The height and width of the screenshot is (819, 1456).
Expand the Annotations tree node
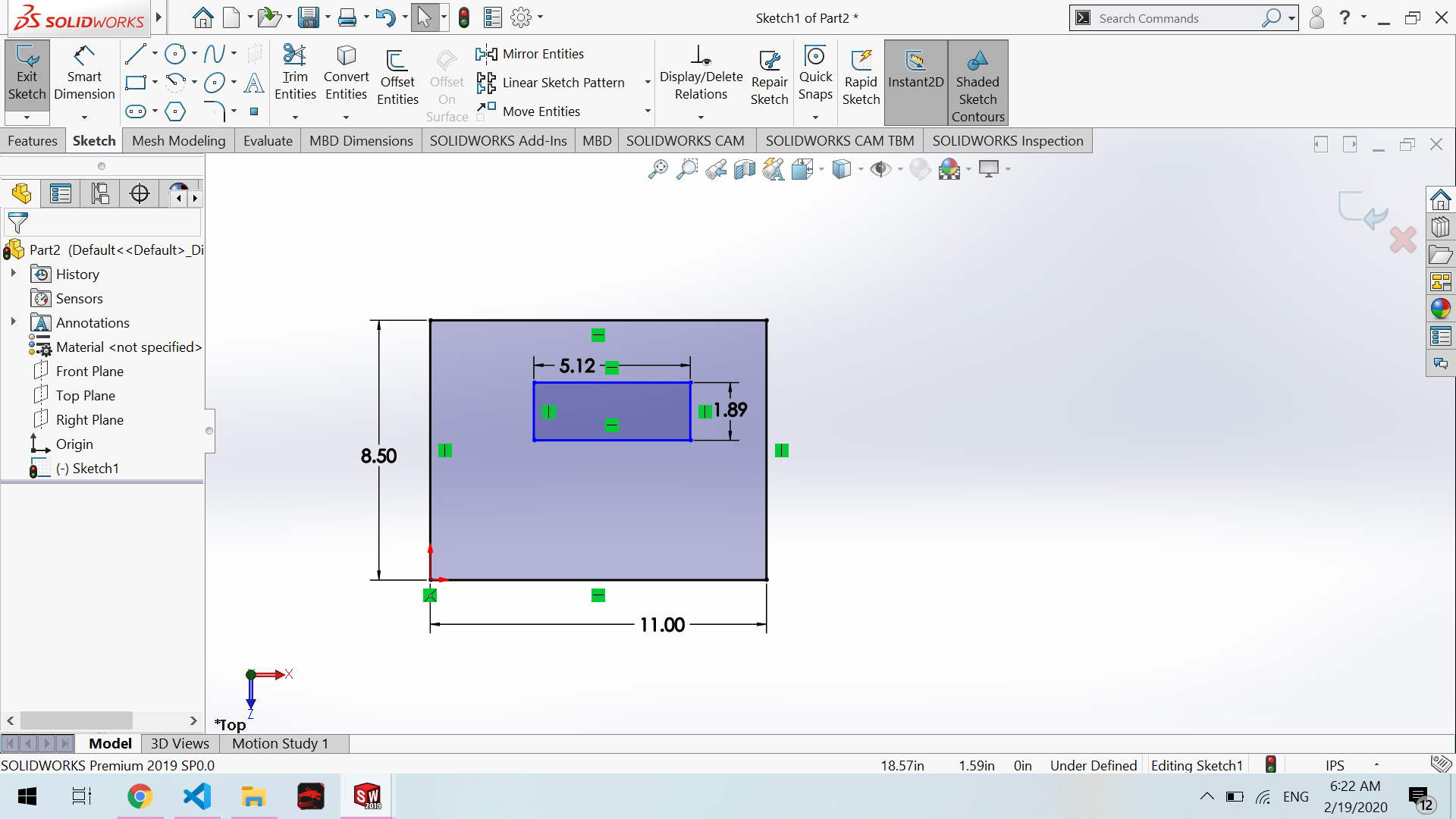13,322
